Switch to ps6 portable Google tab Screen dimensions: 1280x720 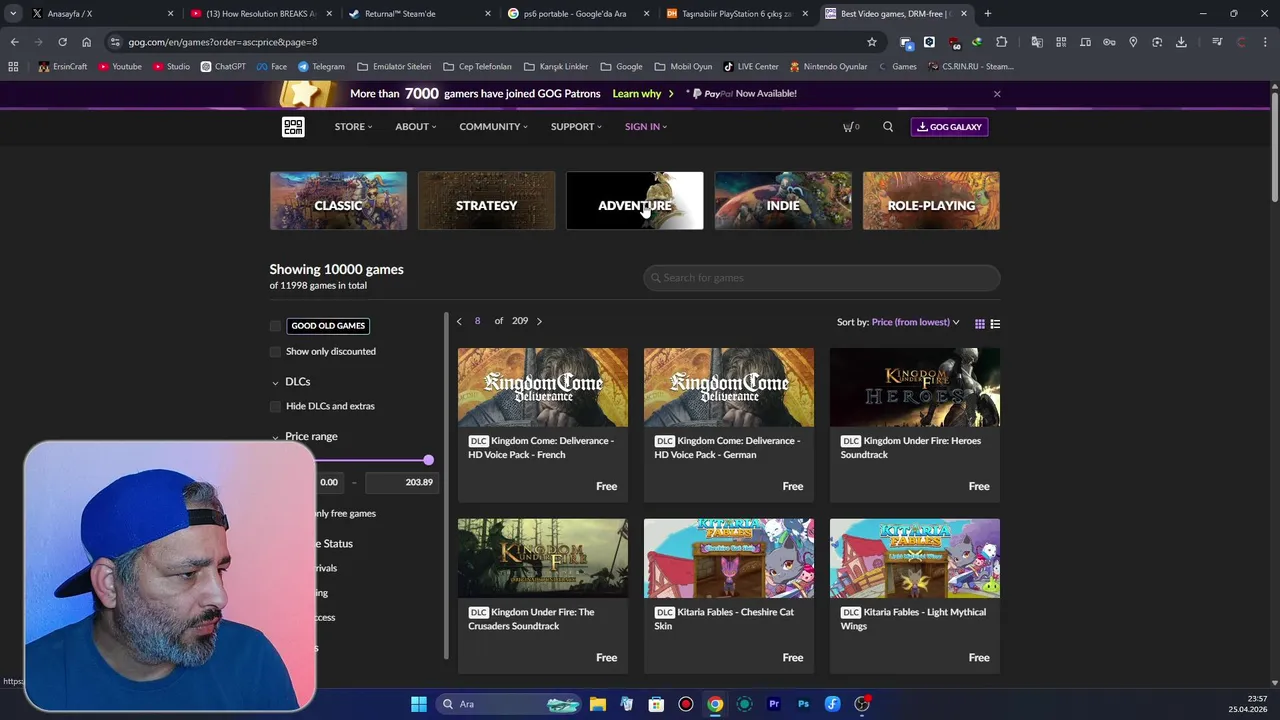(x=578, y=14)
